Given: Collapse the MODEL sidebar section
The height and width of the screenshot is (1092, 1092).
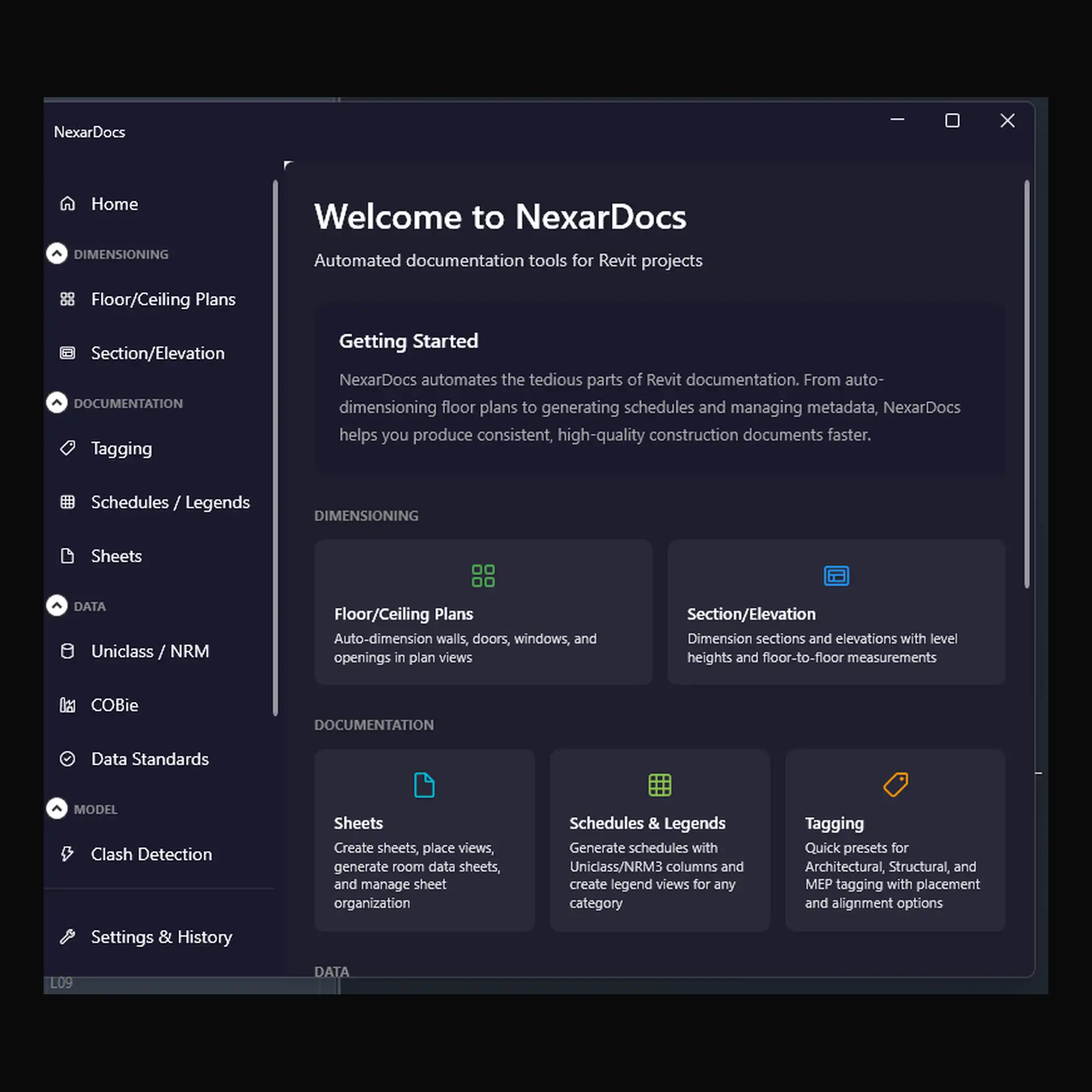Looking at the screenshot, I should click(57, 809).
